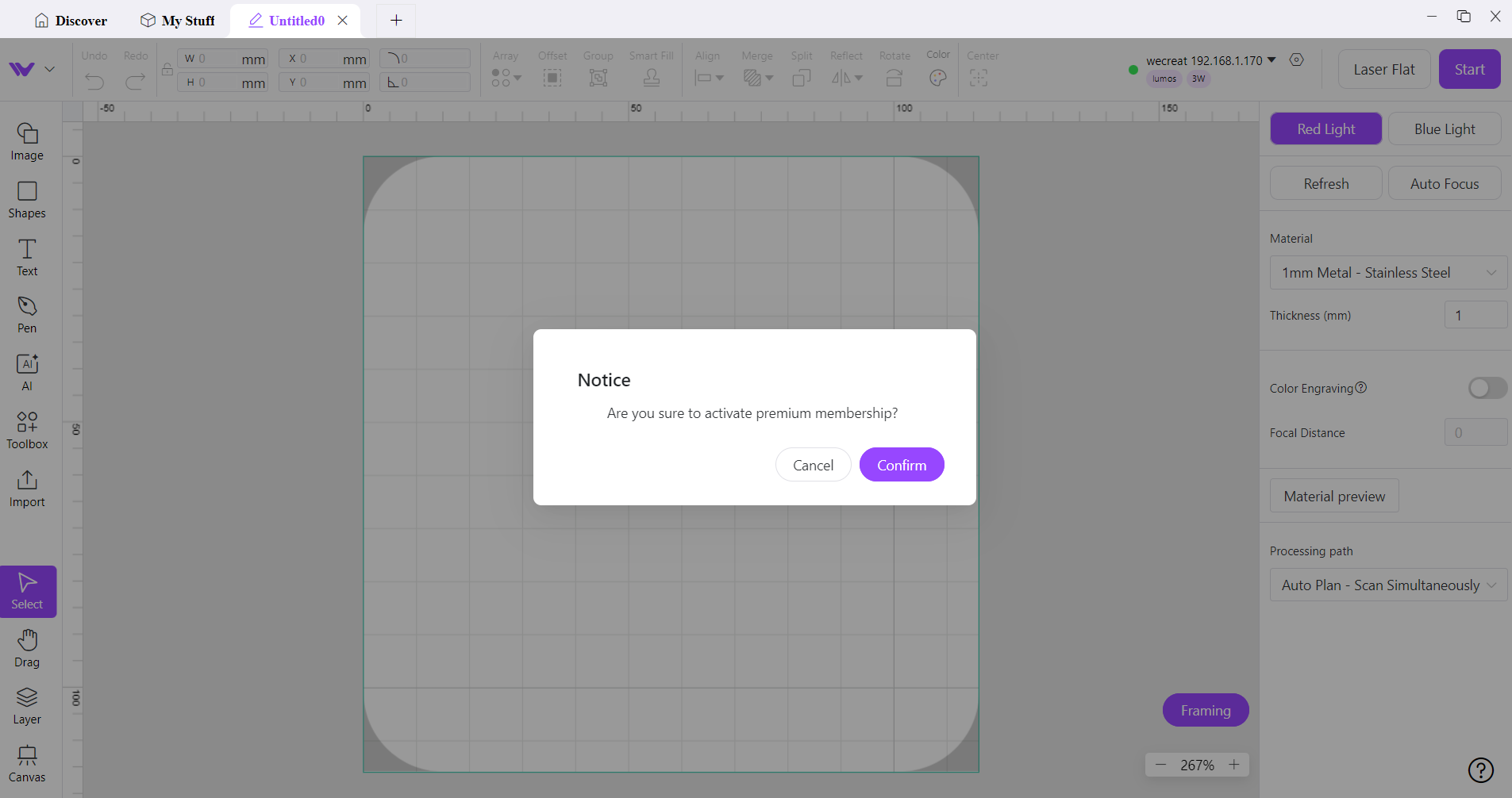Click the Thickness input field

(1475, 316)
